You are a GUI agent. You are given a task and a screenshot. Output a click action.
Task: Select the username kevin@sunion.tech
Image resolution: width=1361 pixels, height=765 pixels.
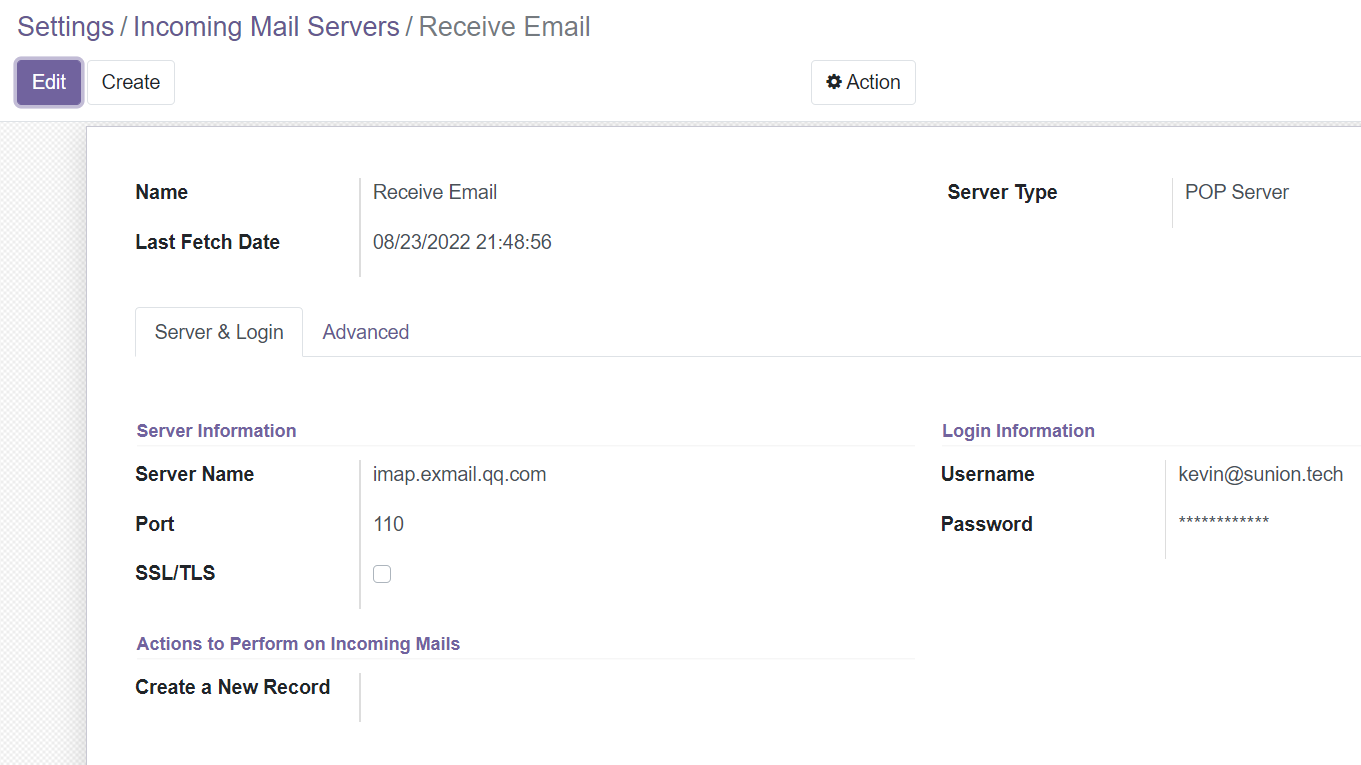pyautogui.click(x=1260, y=474)
